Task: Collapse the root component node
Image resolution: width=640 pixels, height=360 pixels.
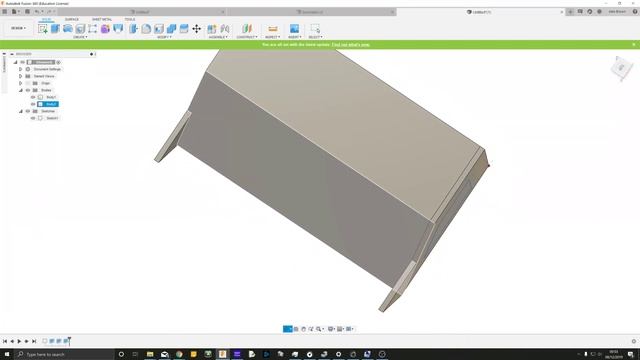Action: [x=16, y=62]
